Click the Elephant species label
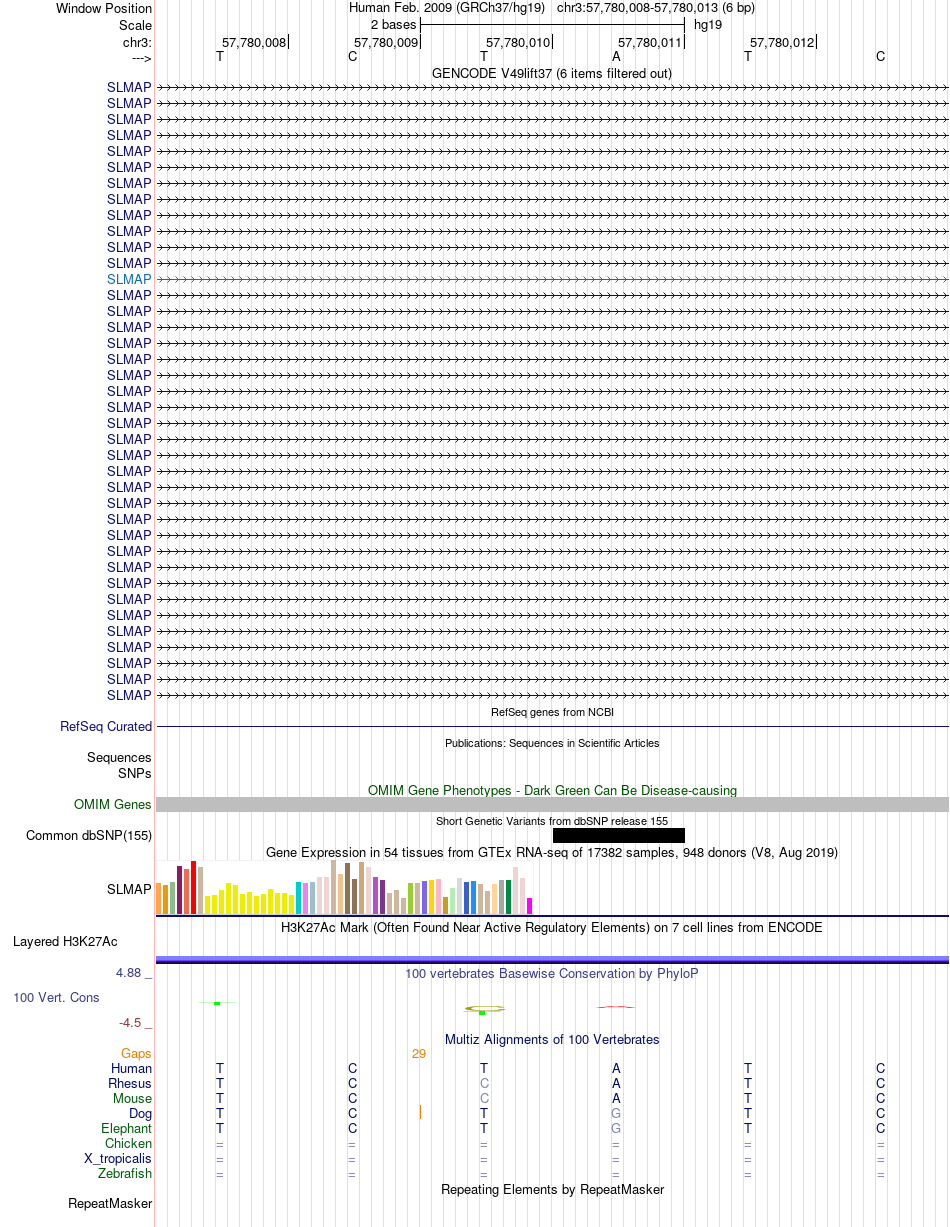 [127, 1129]
